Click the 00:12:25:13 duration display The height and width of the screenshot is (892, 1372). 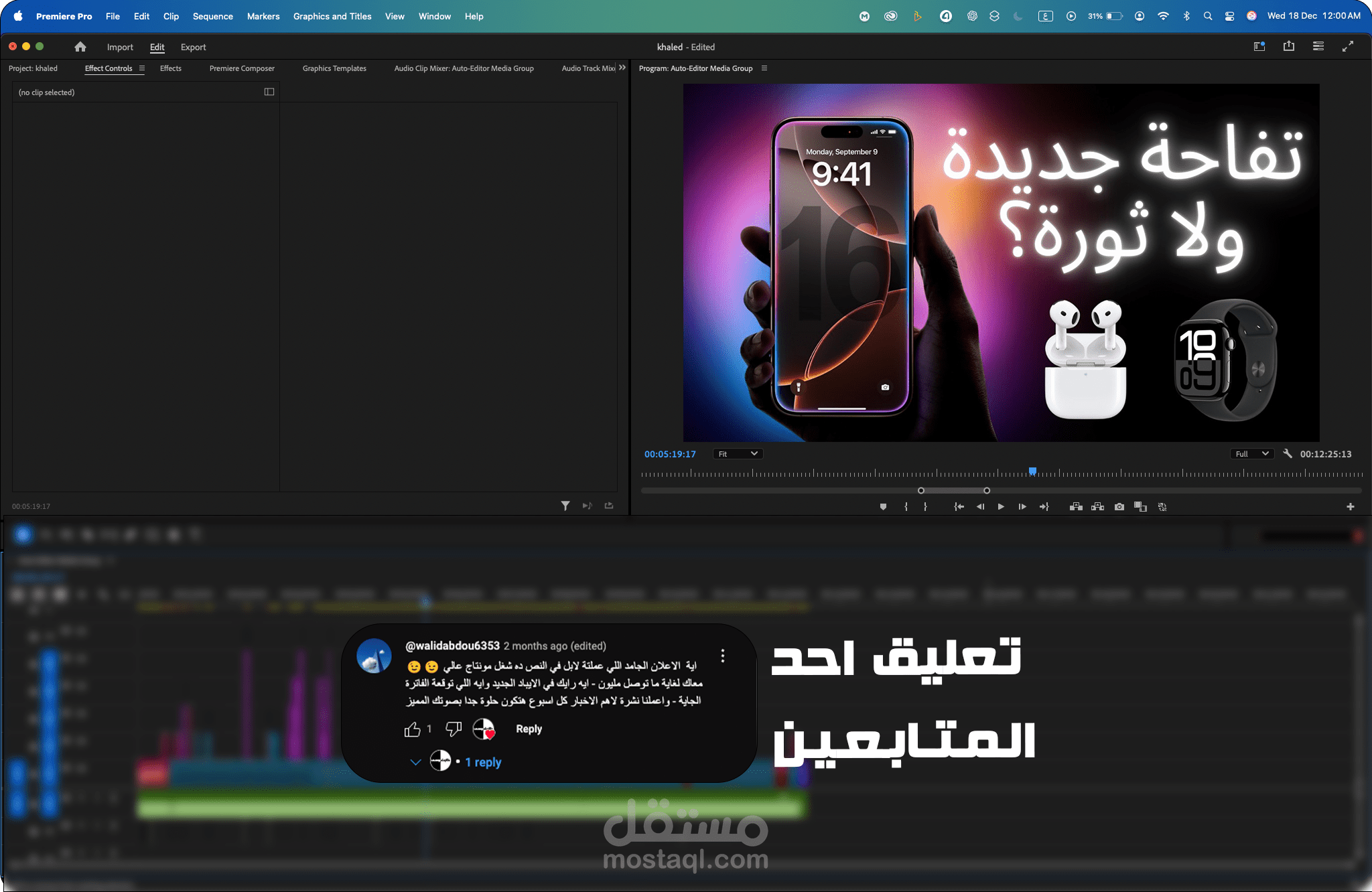coord(1326,454)
